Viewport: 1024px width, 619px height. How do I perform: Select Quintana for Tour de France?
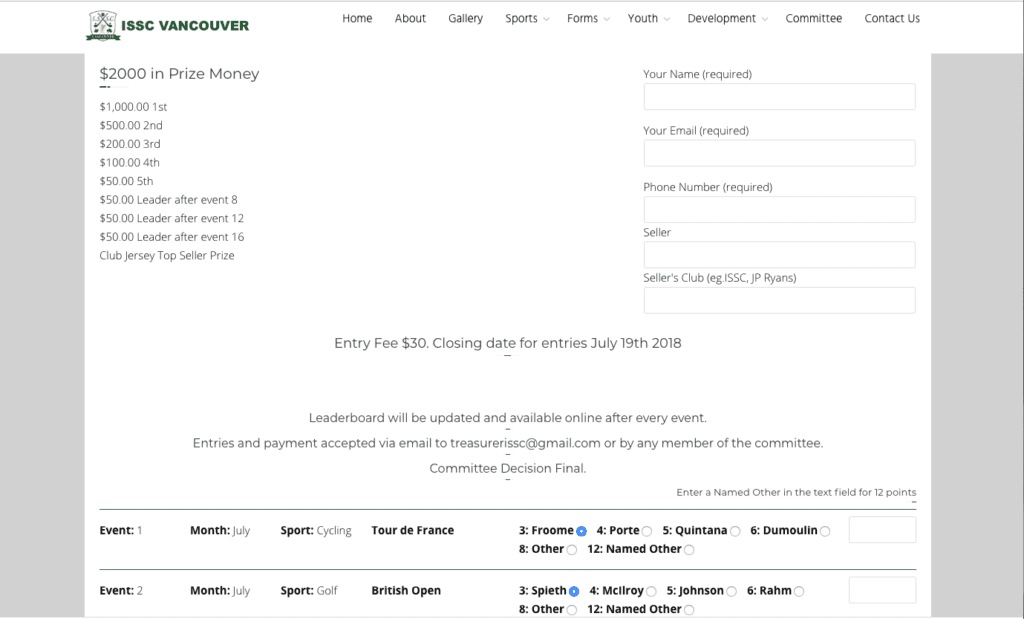pos(735,532)
